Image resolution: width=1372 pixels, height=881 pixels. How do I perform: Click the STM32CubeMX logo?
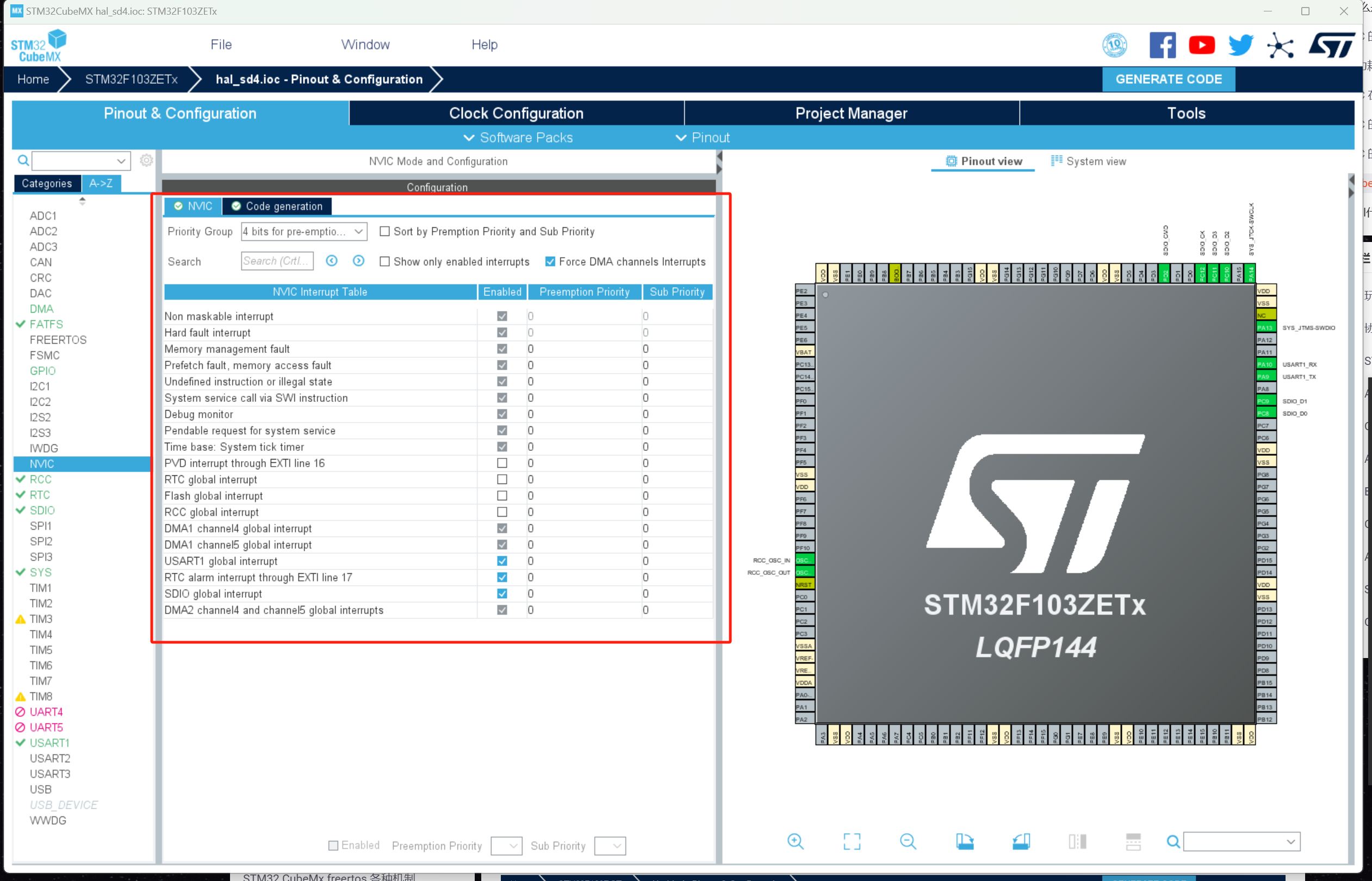[x=38, y=45]
